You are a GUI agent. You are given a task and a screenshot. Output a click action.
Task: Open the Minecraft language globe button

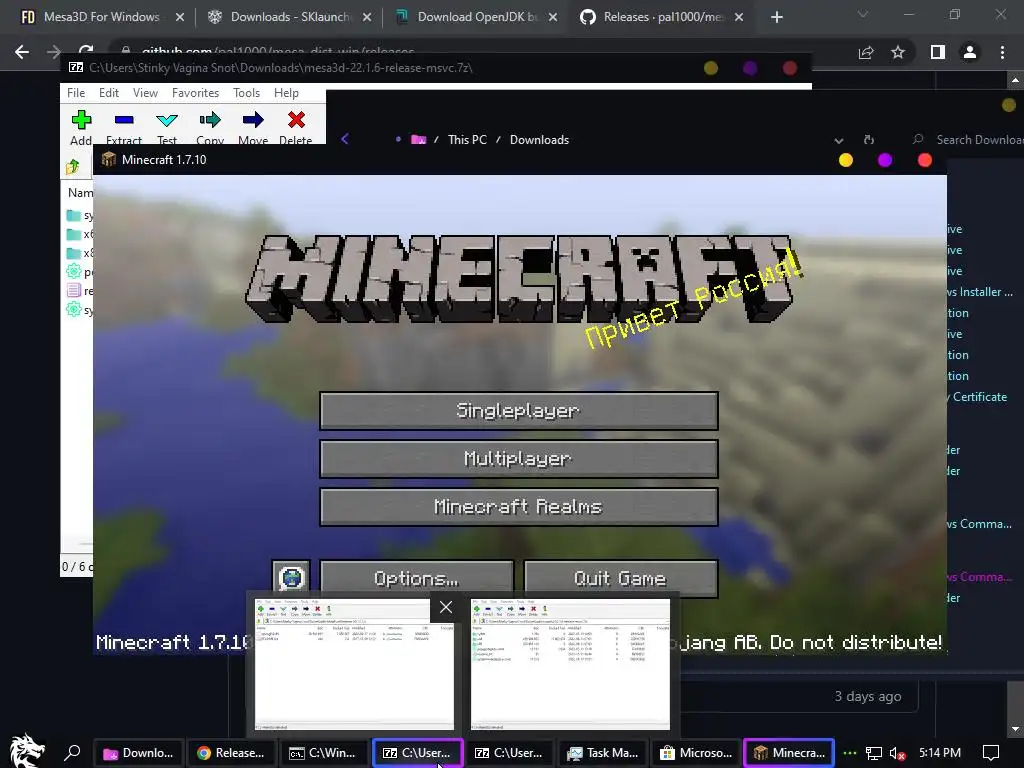click(x=291, y=578)
